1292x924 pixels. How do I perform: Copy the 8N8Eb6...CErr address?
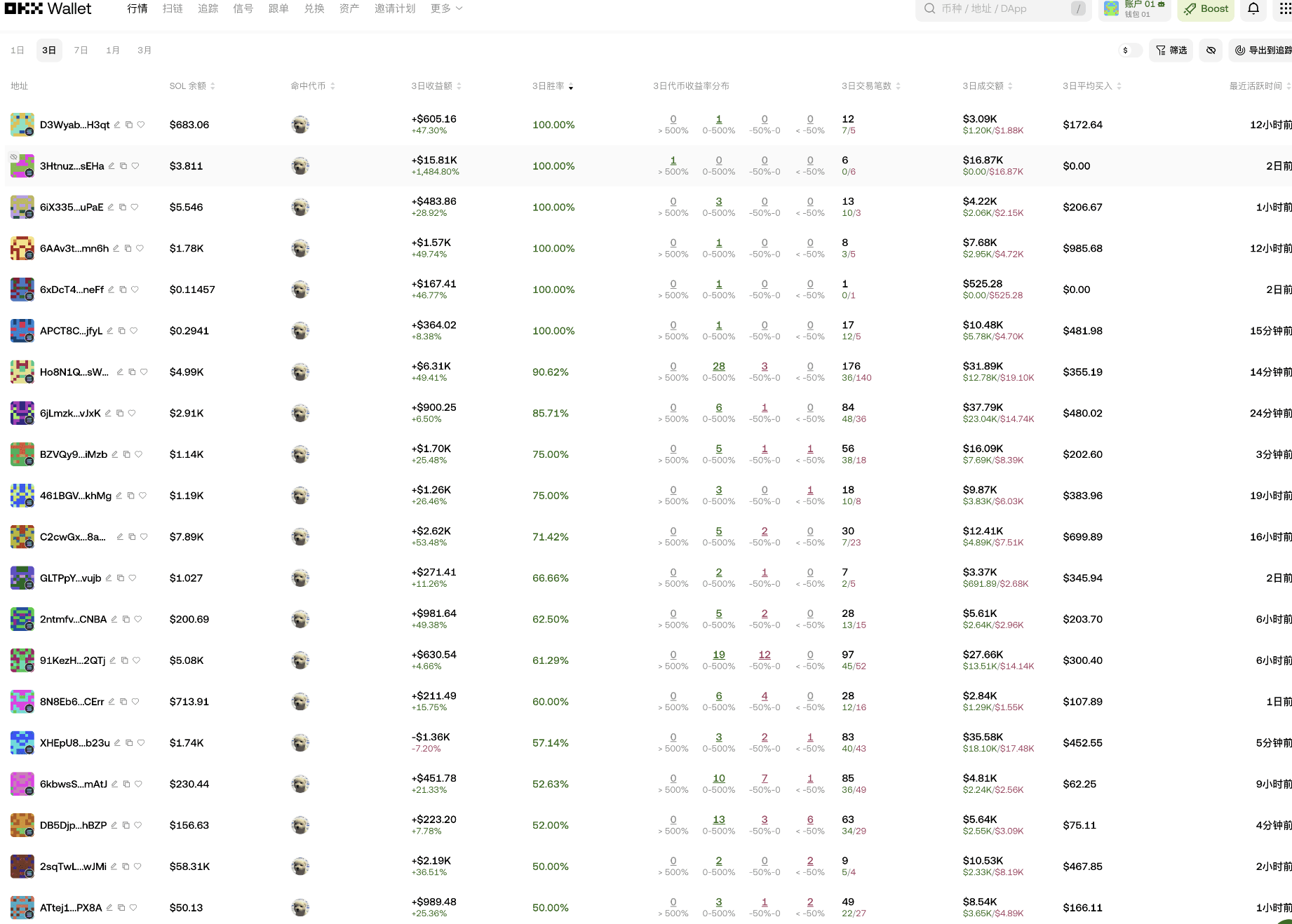123,702
